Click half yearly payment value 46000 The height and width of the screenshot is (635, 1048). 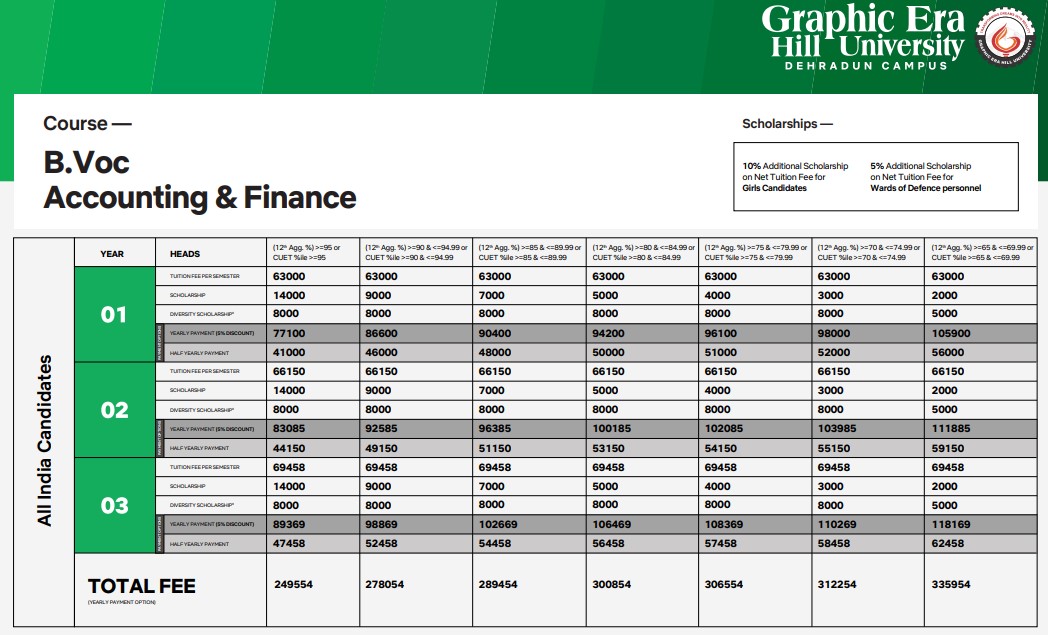(x=381, y=352)
